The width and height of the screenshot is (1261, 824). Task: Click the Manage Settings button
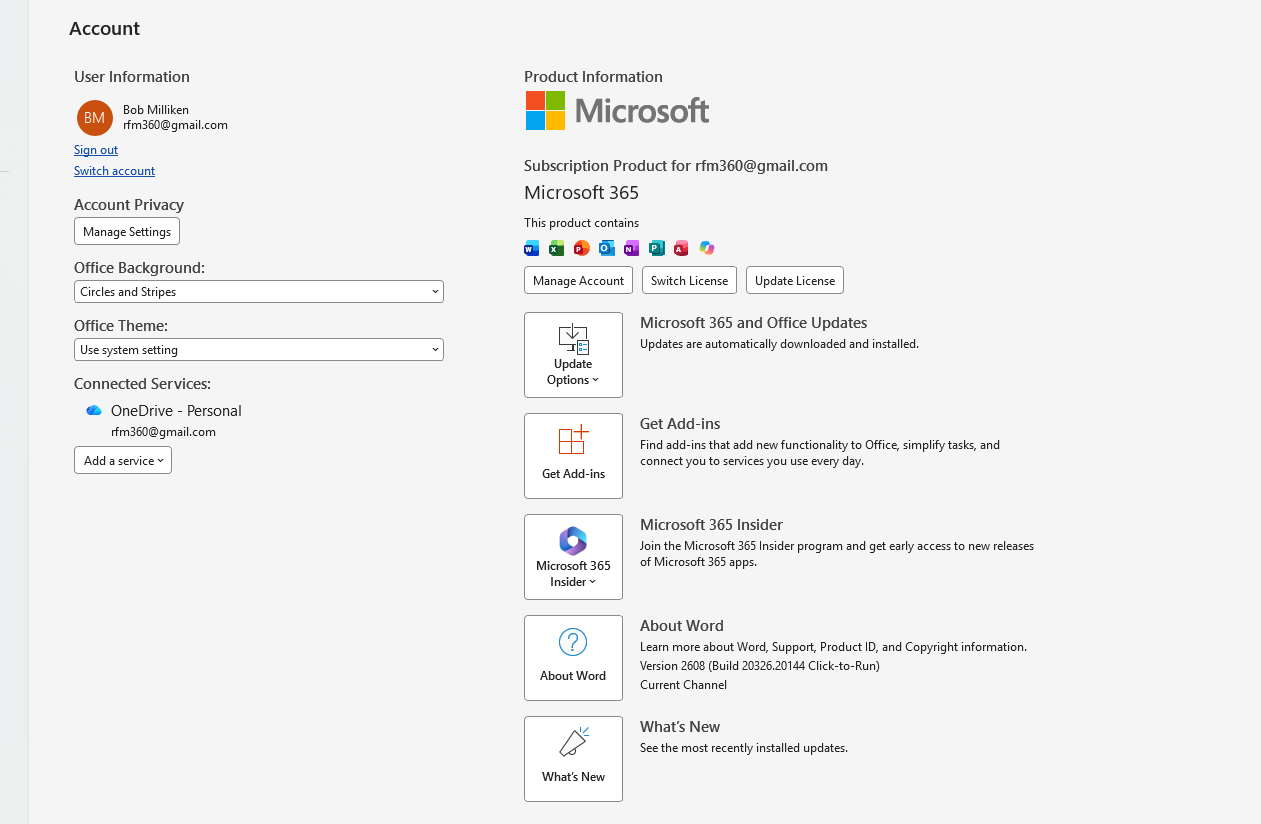coord(127,231)
